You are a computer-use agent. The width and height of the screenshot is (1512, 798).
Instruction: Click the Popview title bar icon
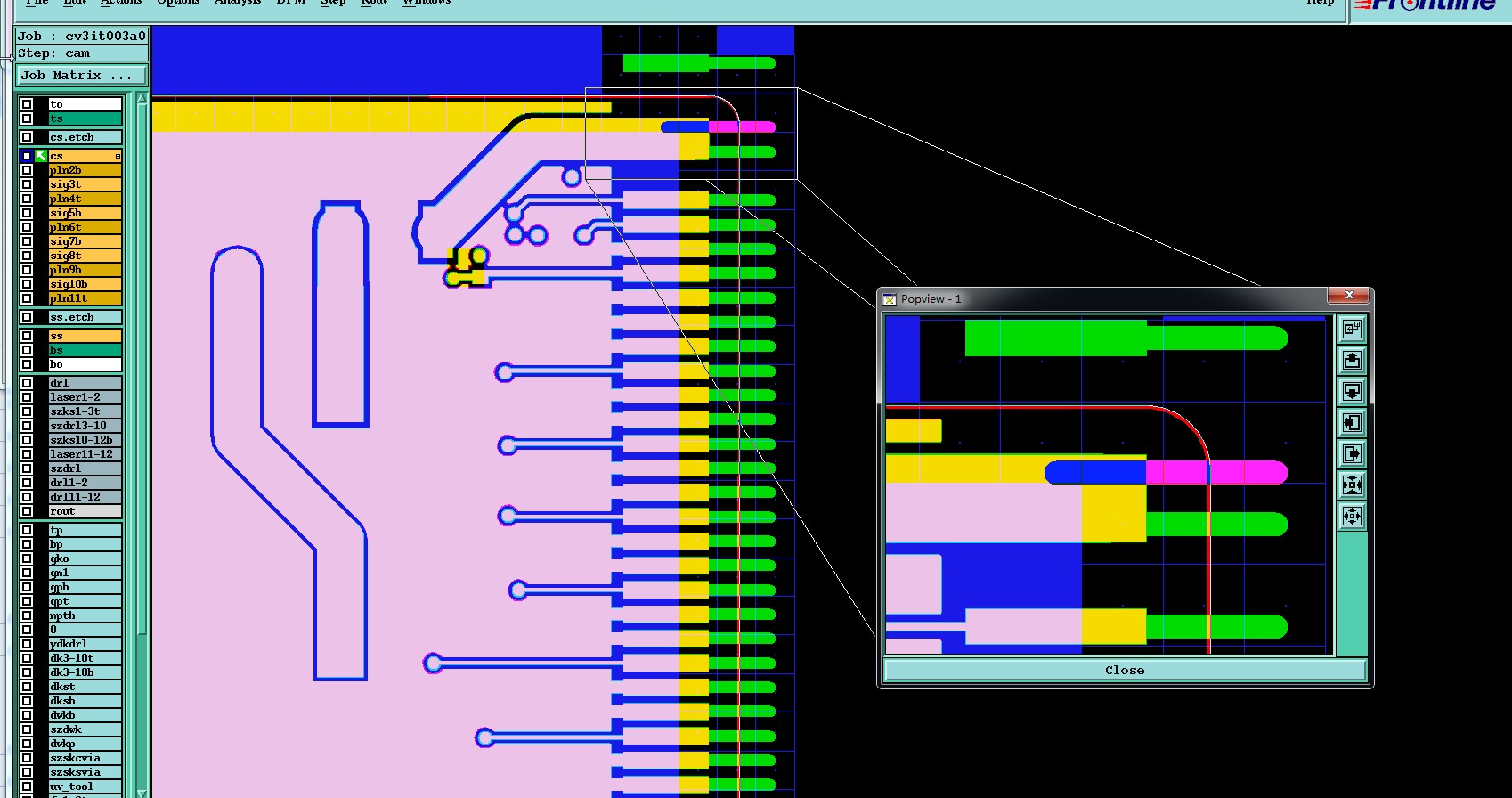click(890, 299)
